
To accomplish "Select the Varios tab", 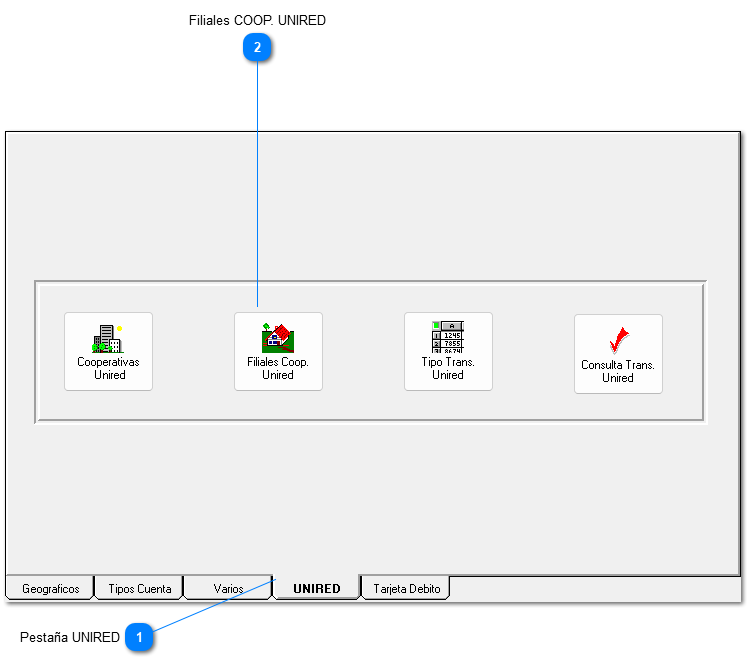I will coord(228,589).
